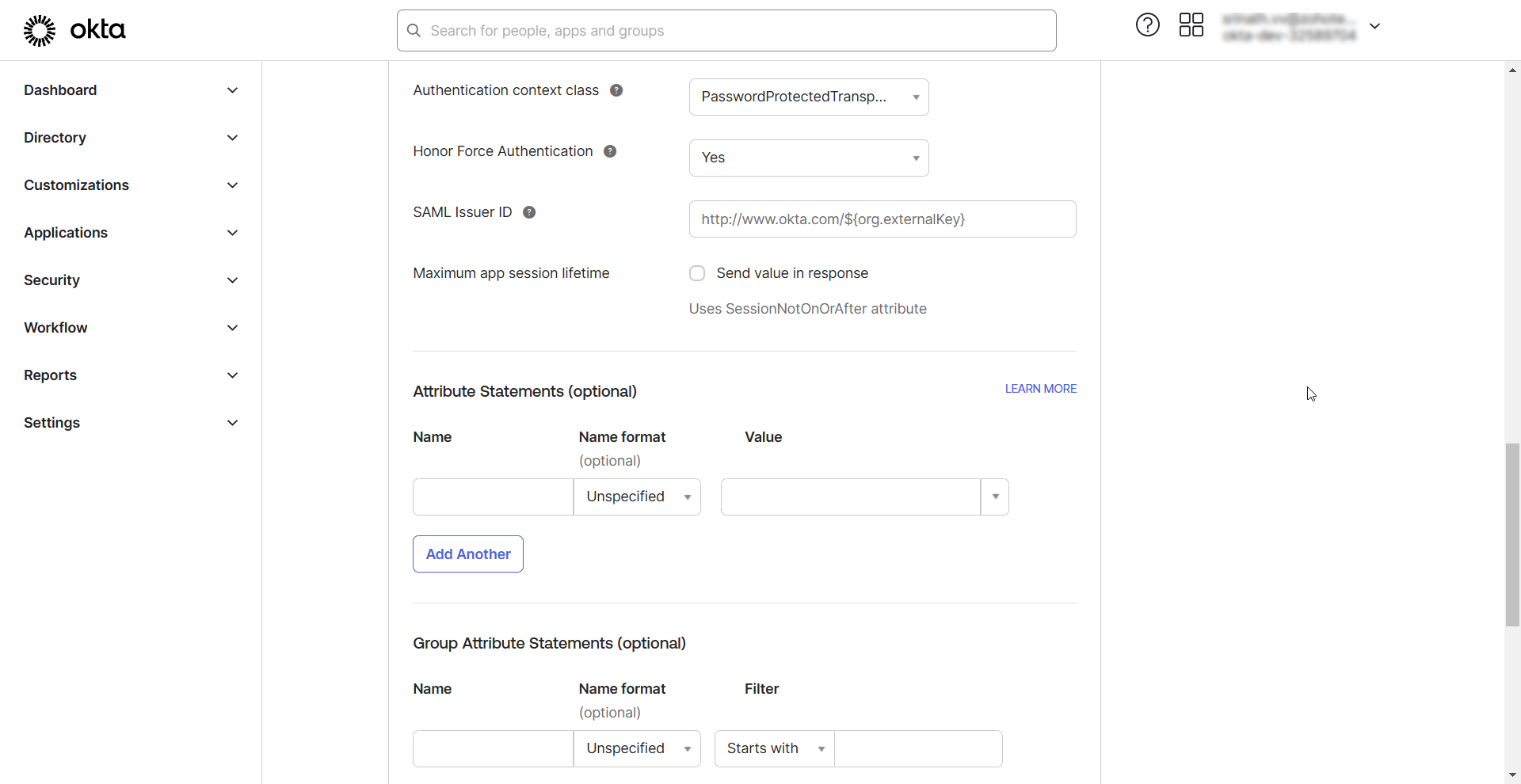
Task: Click Honor Force Authentication help icon
Action: (x=610, y=151)
